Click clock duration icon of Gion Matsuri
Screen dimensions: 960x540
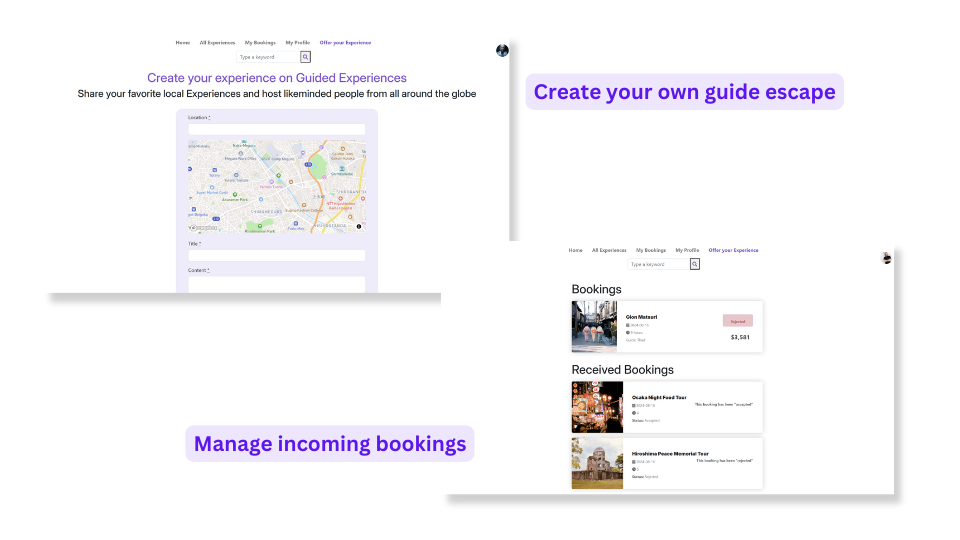628,332
